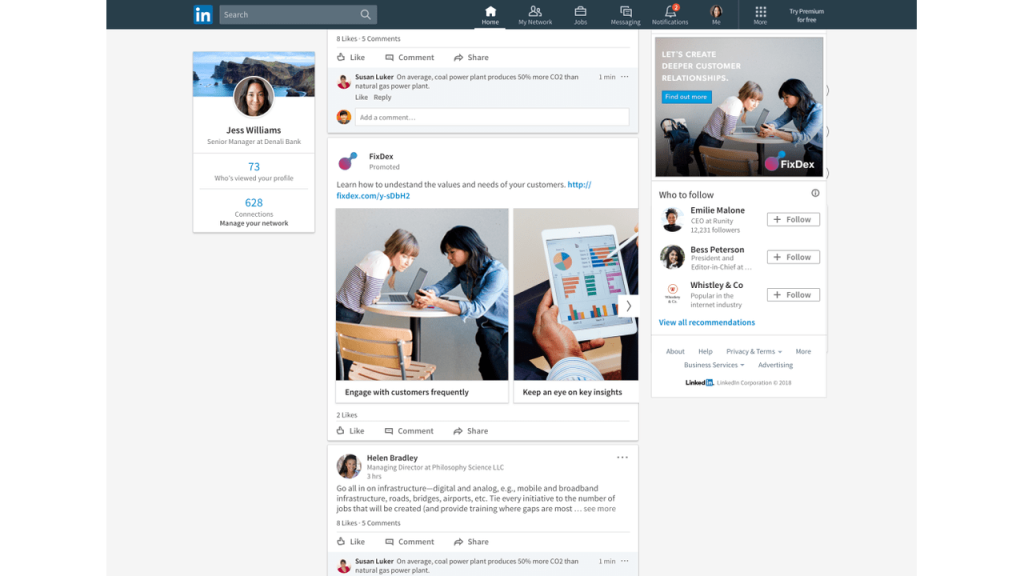1024x576 pixels.
Task: Open the More footer link
Action: [x=803, y=351]
